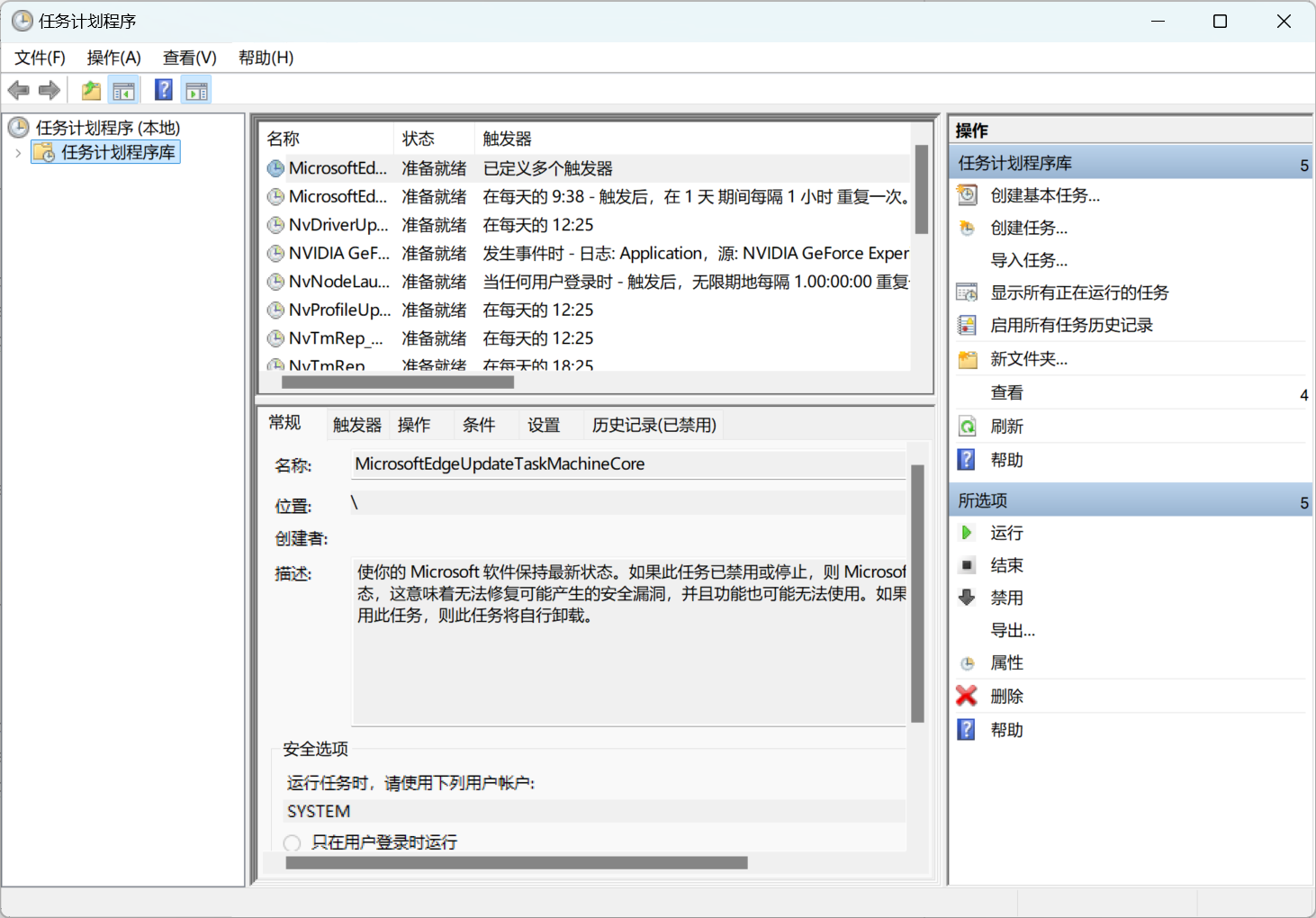Viewport: 1316px width, 918px height.
Task: Click the Back arrow toolbar icon
Action: (18, 90)
